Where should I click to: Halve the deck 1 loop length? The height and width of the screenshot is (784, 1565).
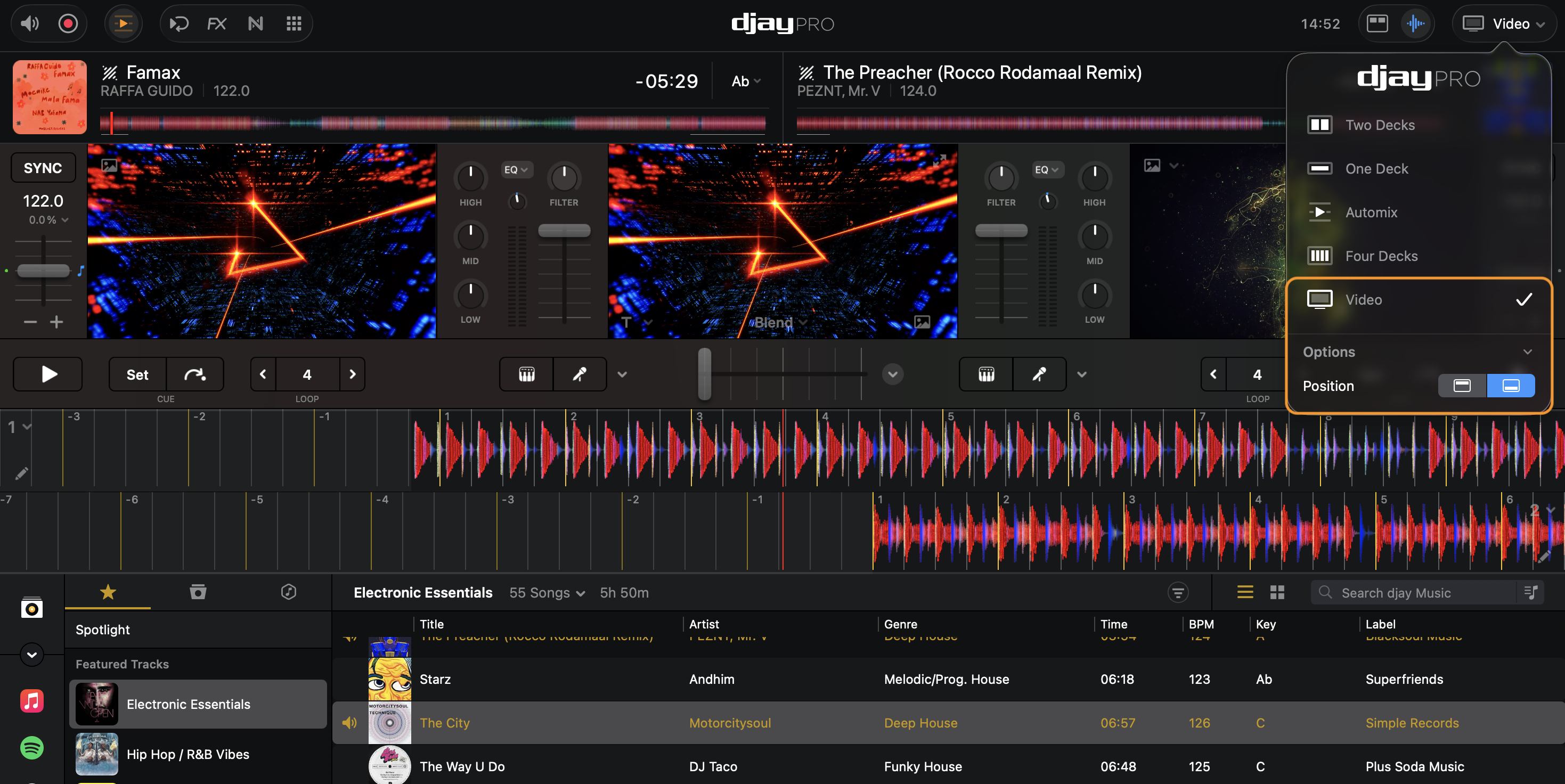tap(263, 374)
